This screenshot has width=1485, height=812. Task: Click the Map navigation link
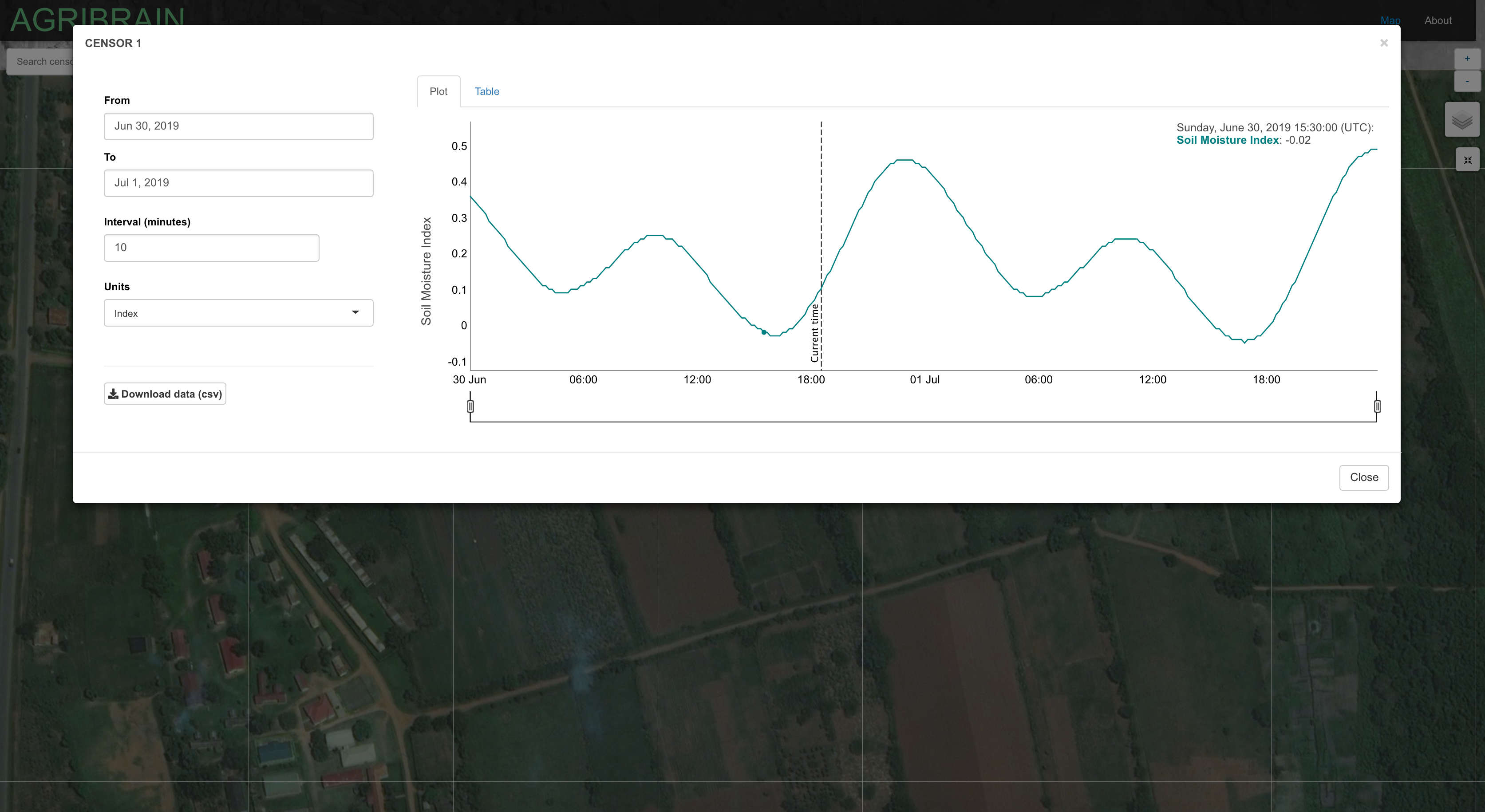pos(1390,20)
